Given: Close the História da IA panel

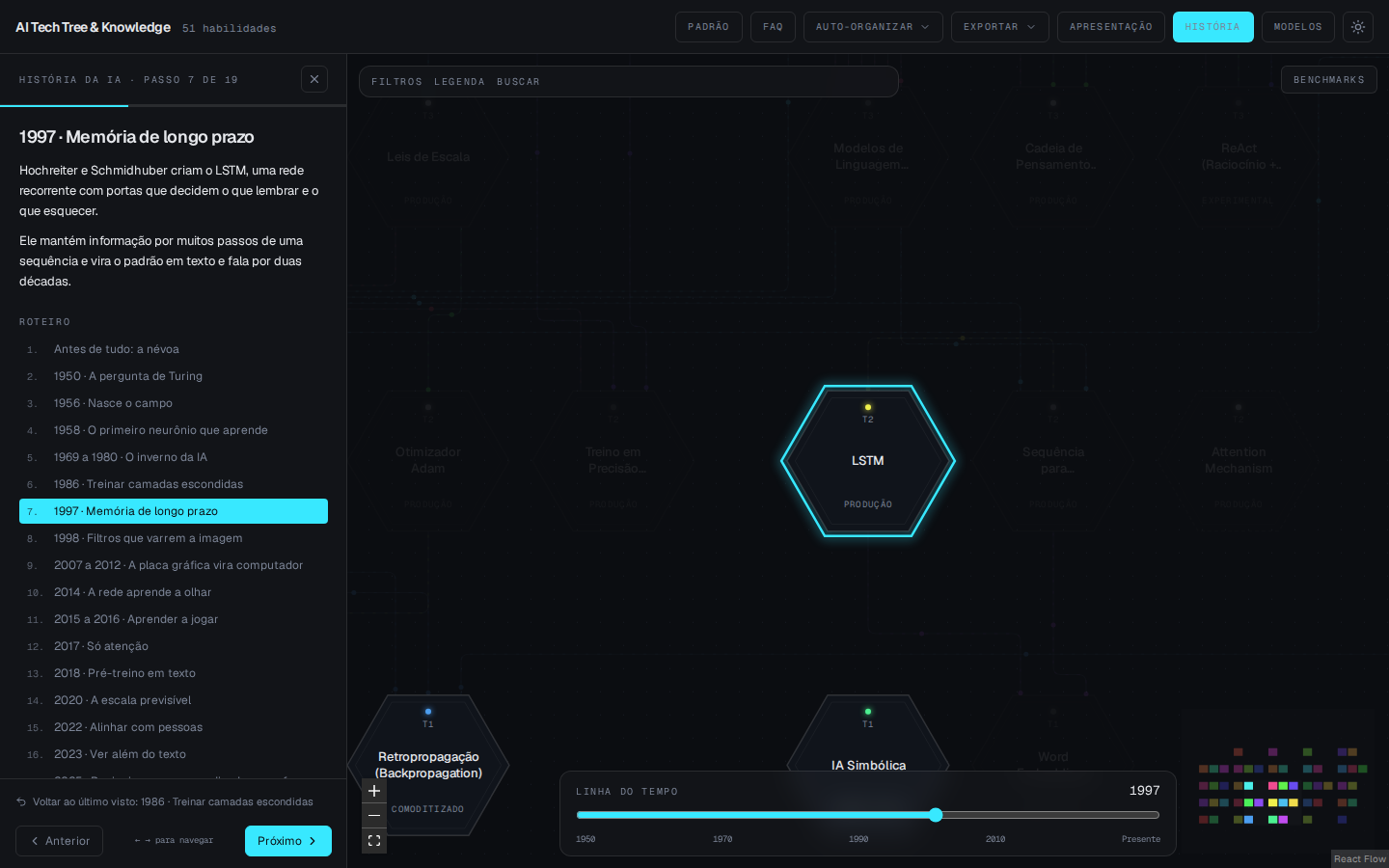Looking at the screenshot, I should [314, 79].
